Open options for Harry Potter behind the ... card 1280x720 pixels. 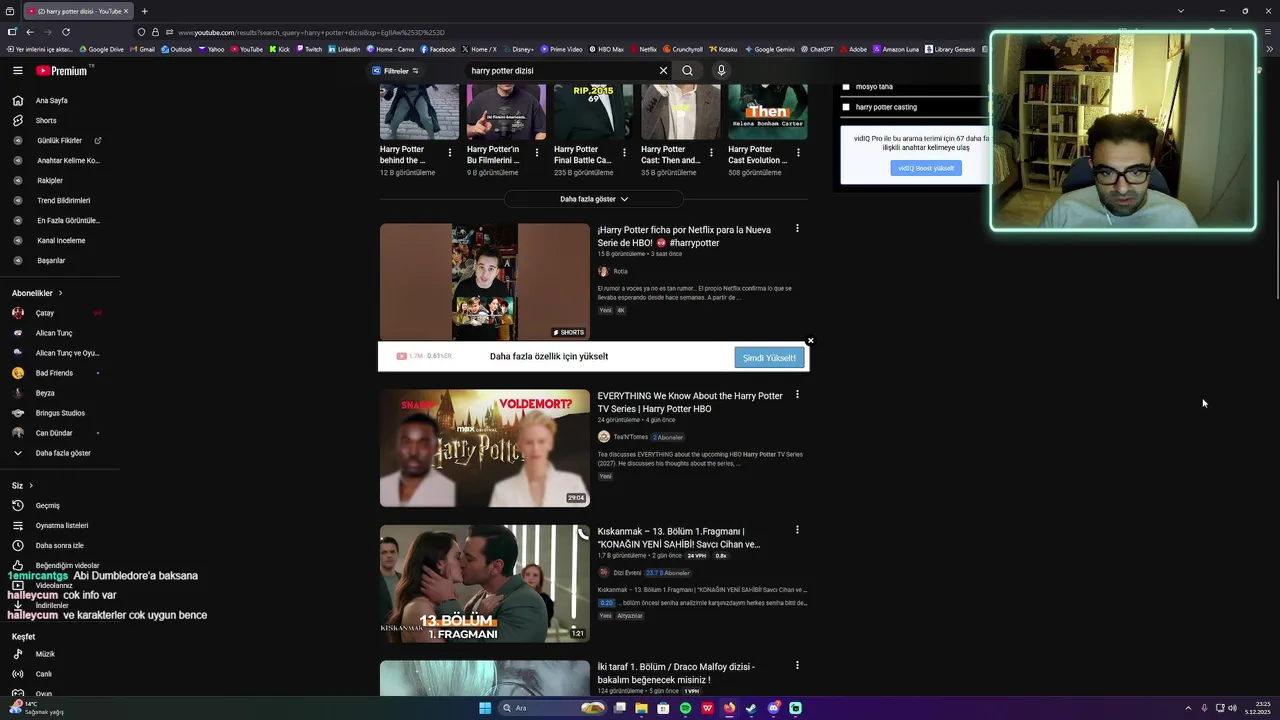coord(450,153)
